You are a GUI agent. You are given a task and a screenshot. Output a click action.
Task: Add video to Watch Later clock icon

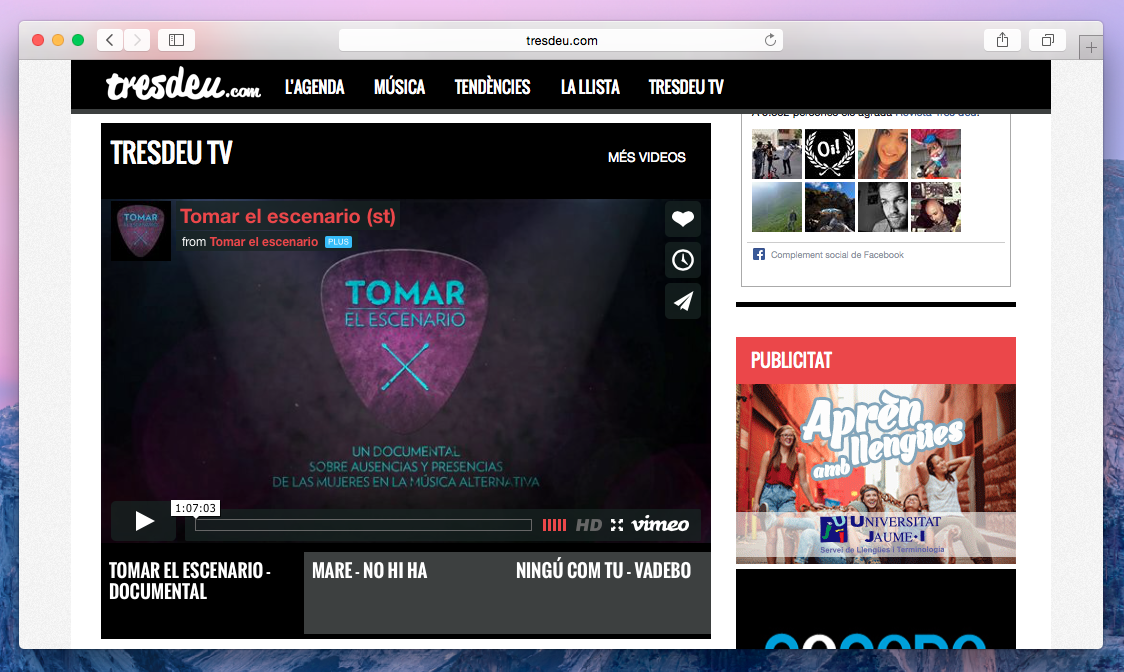(x=682, y=260)
